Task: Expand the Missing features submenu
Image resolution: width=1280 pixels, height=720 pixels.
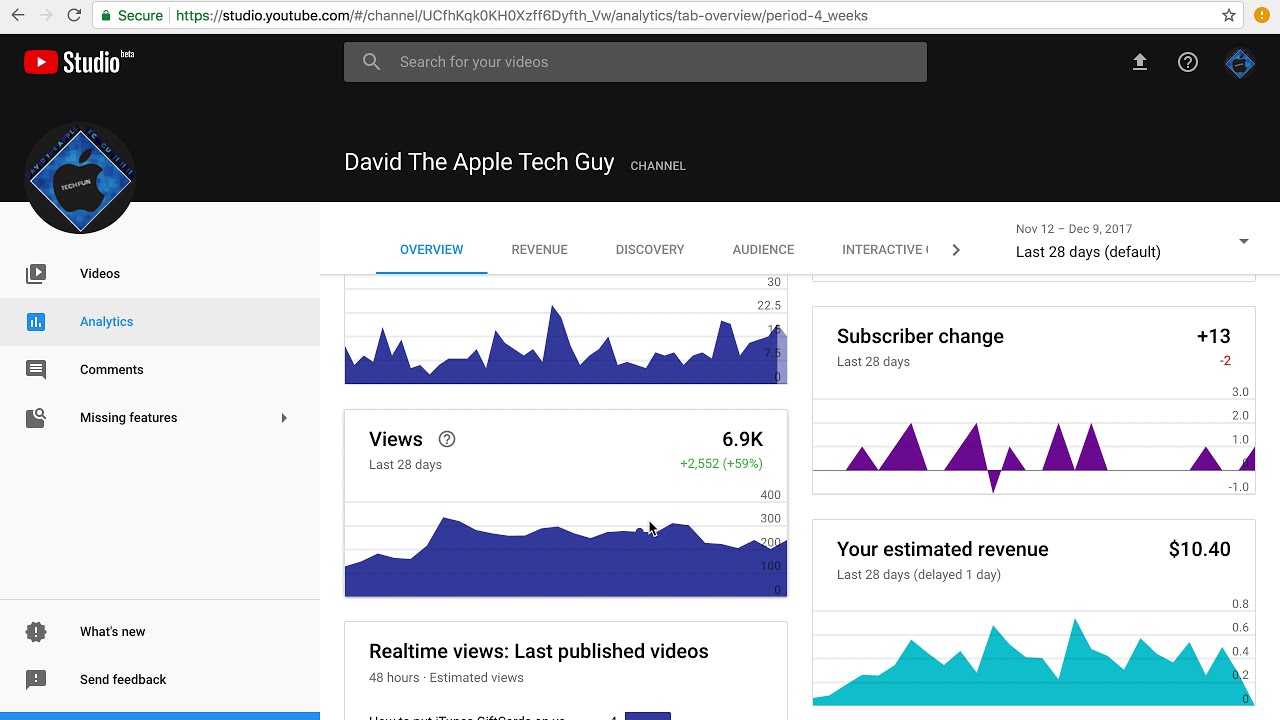Action: (x=284, y=418)
